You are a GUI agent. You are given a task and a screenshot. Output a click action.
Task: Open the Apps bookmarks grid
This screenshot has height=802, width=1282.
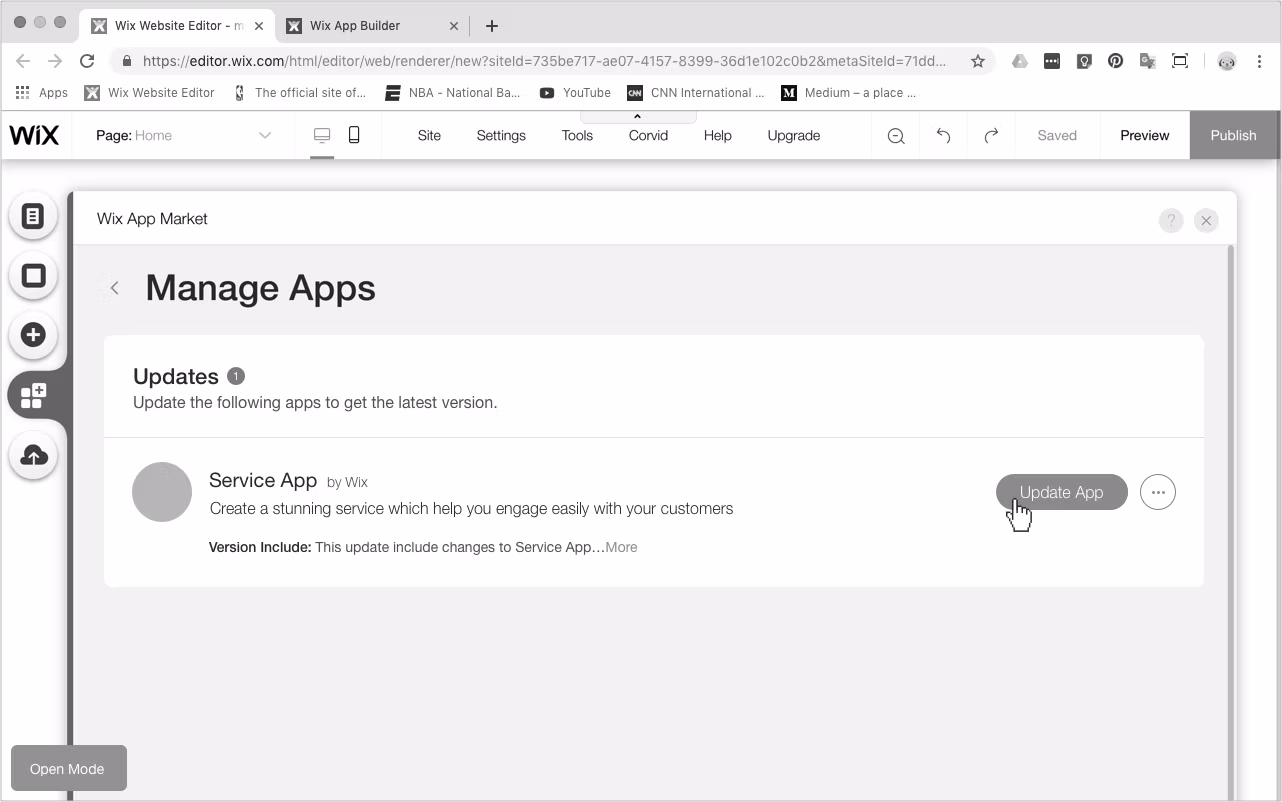pyautogui.click(x=42, y=93)
